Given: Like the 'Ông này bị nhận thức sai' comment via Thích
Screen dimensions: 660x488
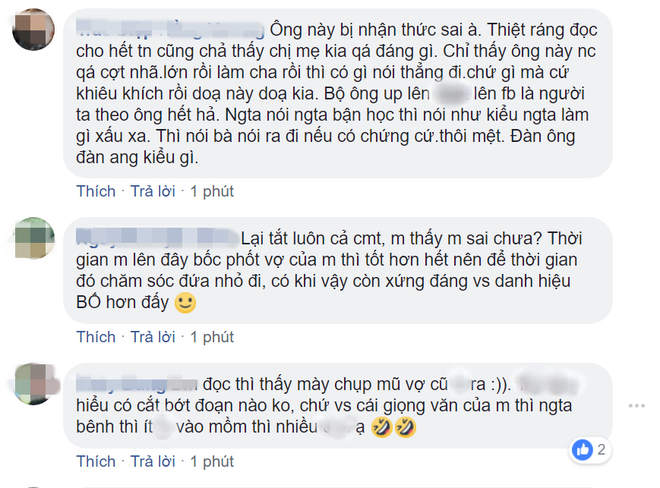Looking at the screenshot, I should pos(96,191).
